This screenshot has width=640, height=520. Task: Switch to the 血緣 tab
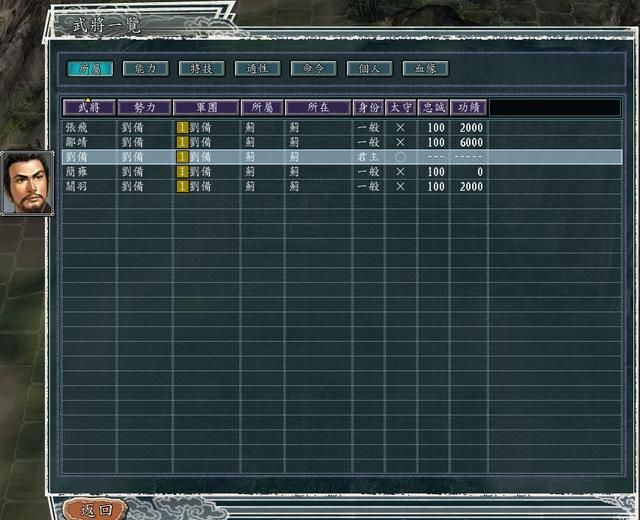point(425,69)
